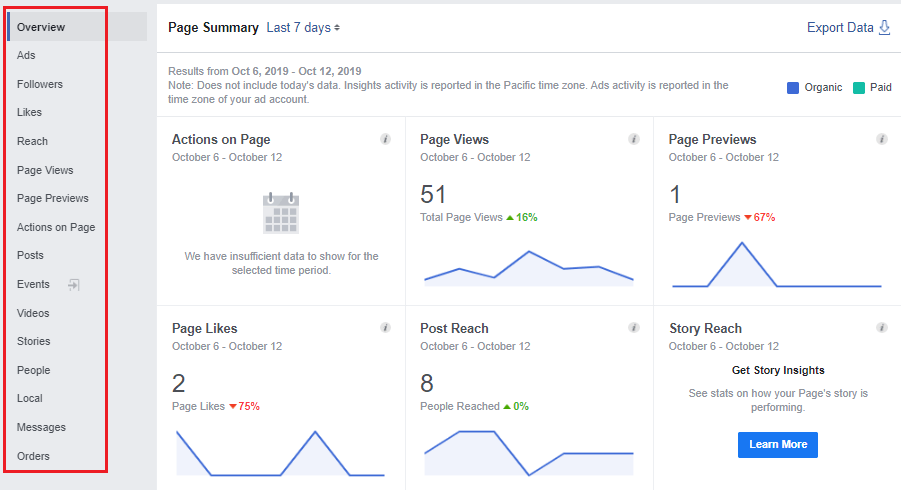
Task: Select Overview in the Insights sidebar
Action: [41, 27]
